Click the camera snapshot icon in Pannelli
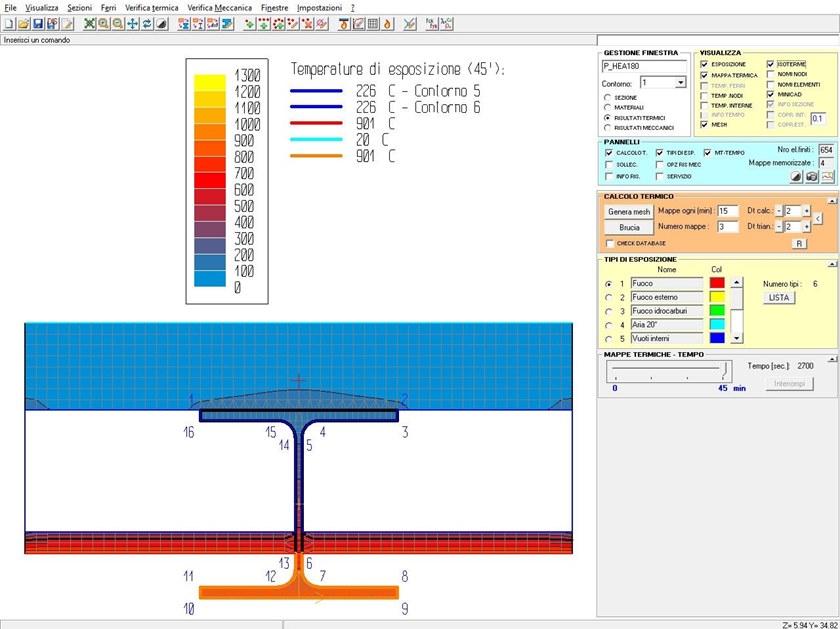Image resolution: width=840 pixels, height=629 pixels. (x=811, y=176)
